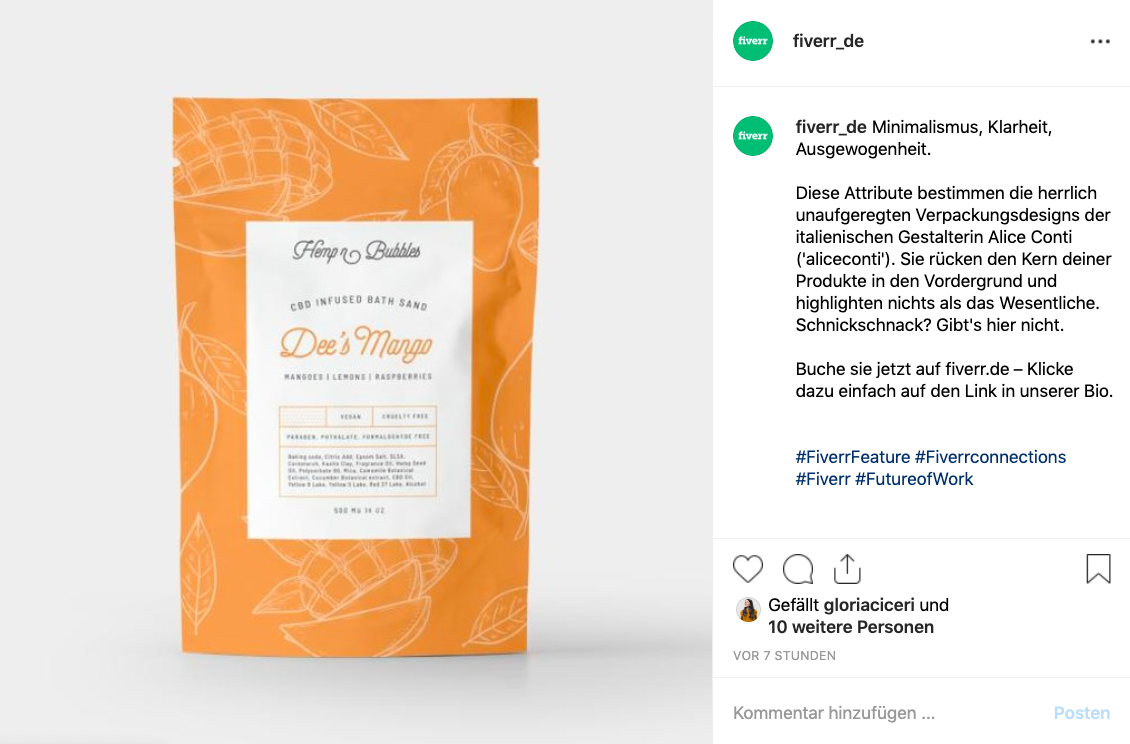Show the 10 weitere Personen likes list

[850, 627]
